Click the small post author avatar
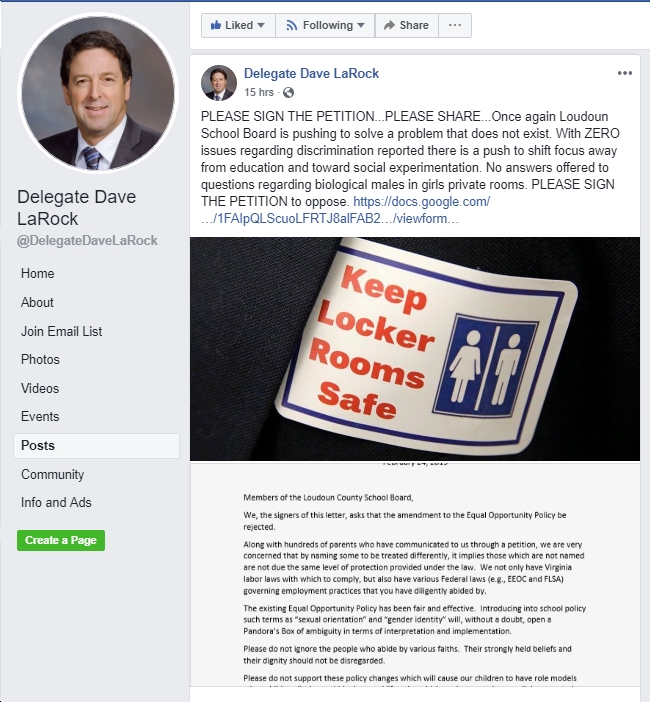 [x=218, y=83]
